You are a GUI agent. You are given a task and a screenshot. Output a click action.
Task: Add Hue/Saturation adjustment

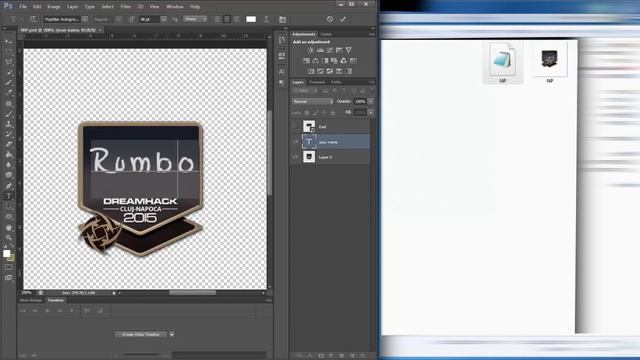(x=306, y=61)
